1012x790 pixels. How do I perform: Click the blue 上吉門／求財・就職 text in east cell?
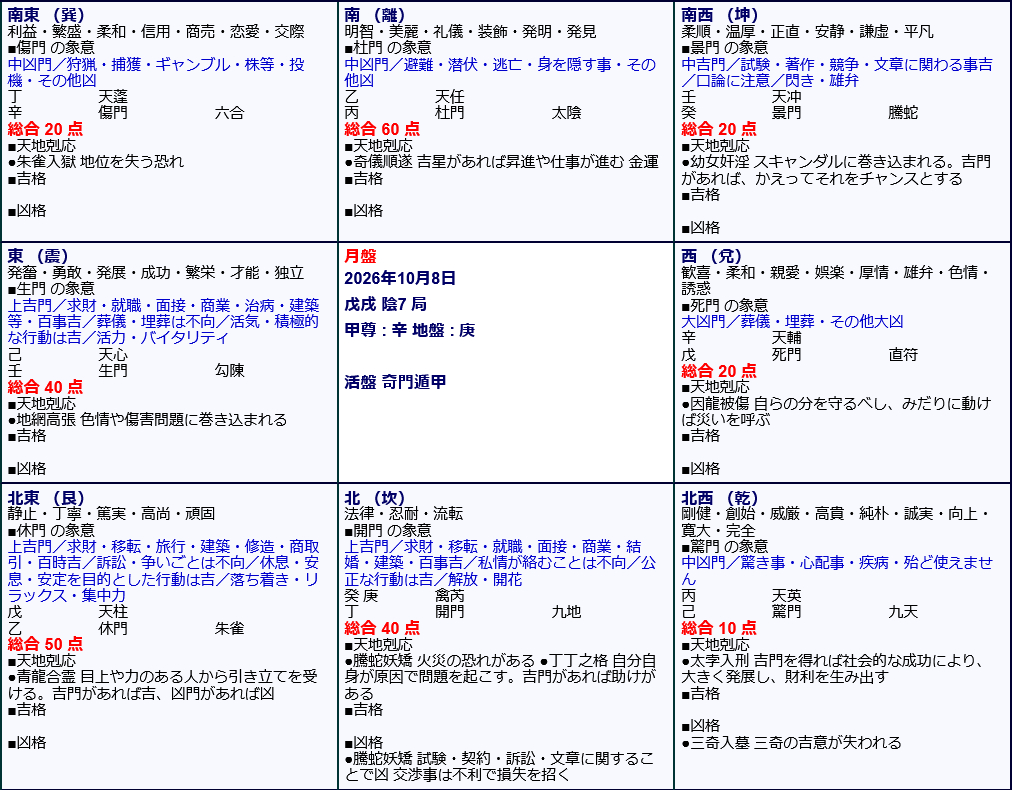point(163,321)
